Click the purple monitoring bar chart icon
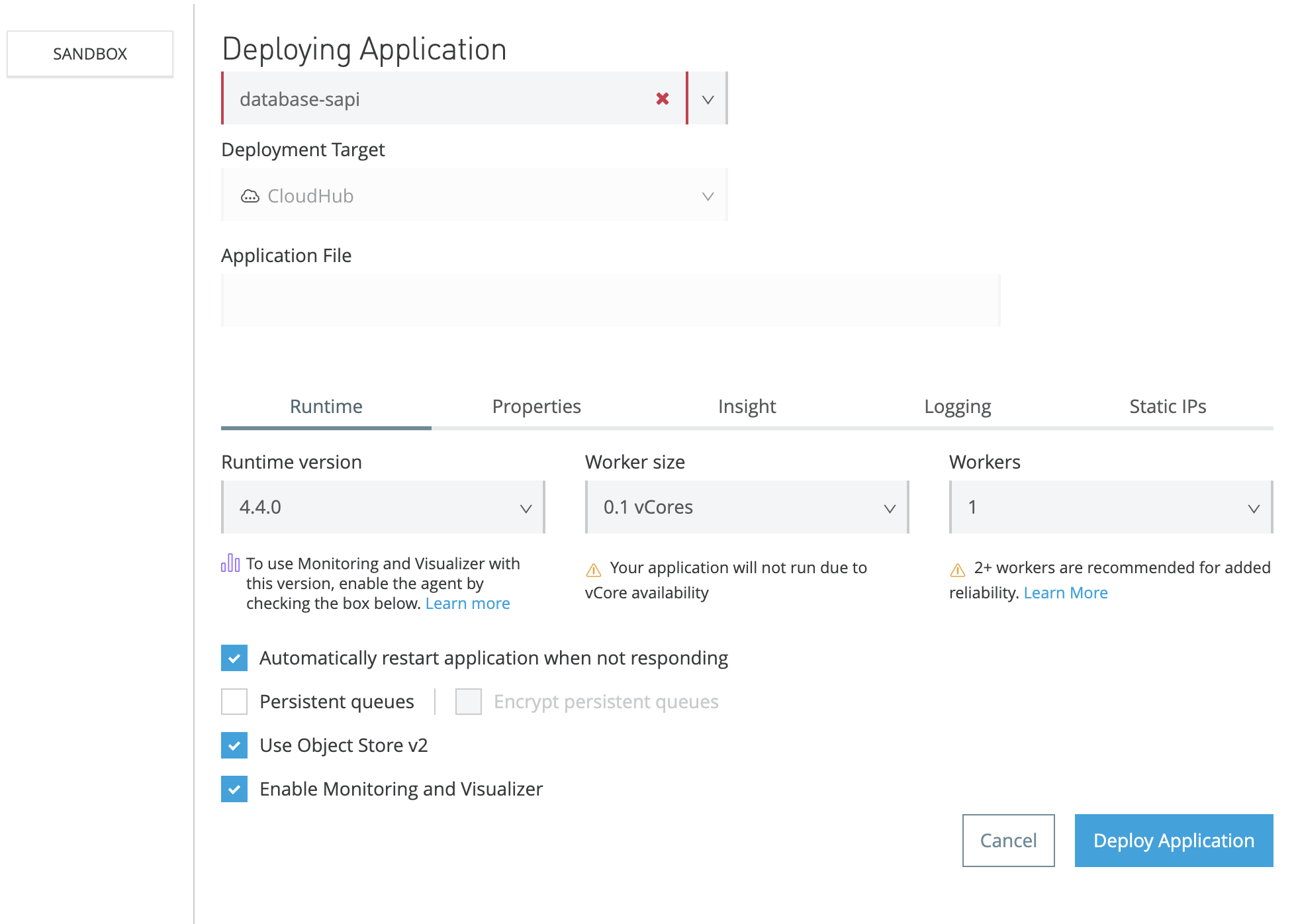This screenshot has width=1296, height=924. (230, 563)
